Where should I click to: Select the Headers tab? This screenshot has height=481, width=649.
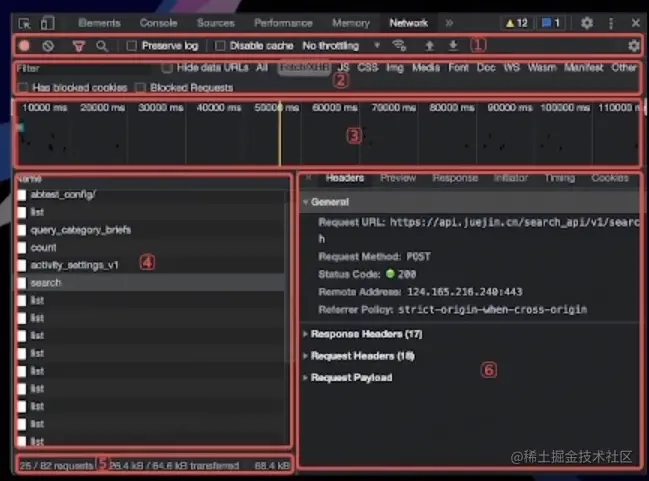[345, 178]
